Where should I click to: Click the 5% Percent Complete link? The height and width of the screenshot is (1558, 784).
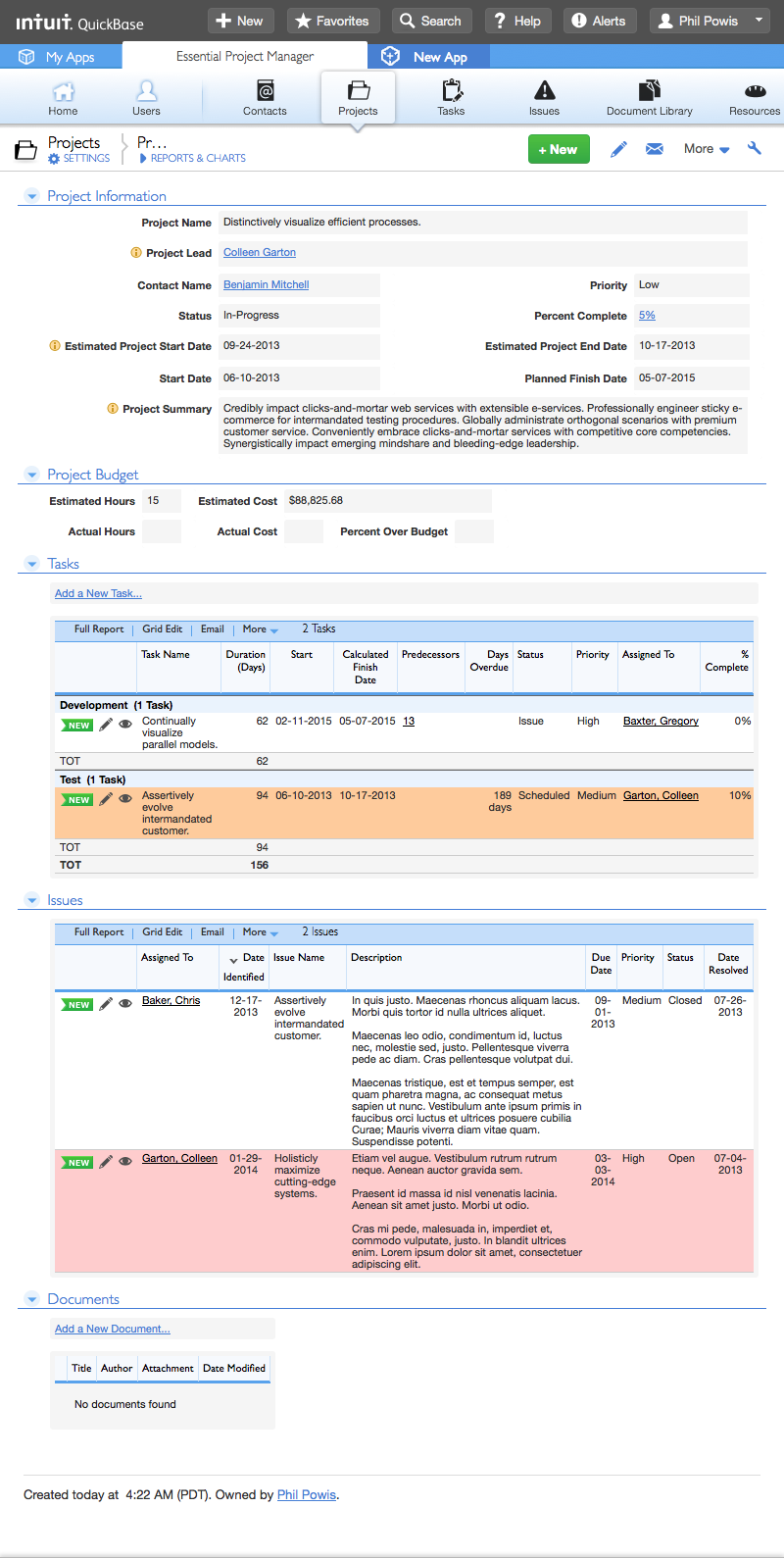pos(647,316)
